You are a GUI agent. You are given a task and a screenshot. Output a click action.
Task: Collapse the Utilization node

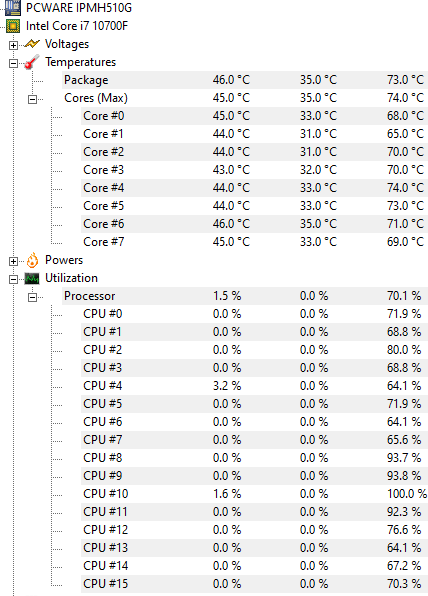pyautogui.click(x=13, y=279)
